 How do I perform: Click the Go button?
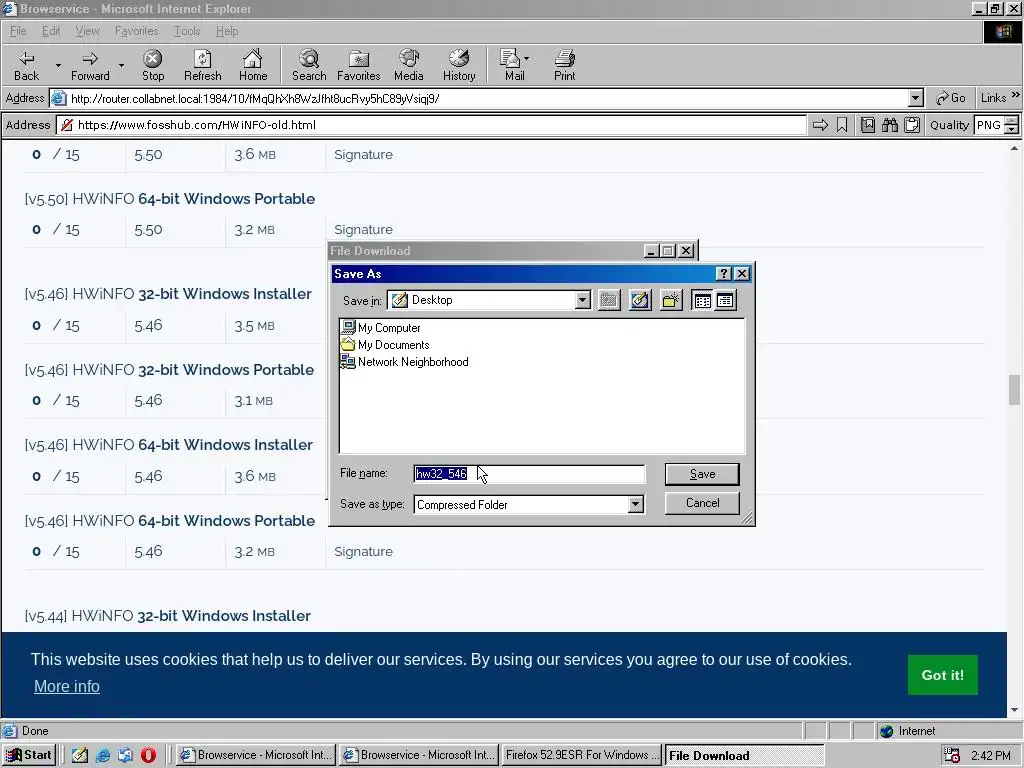click(951, 98)
